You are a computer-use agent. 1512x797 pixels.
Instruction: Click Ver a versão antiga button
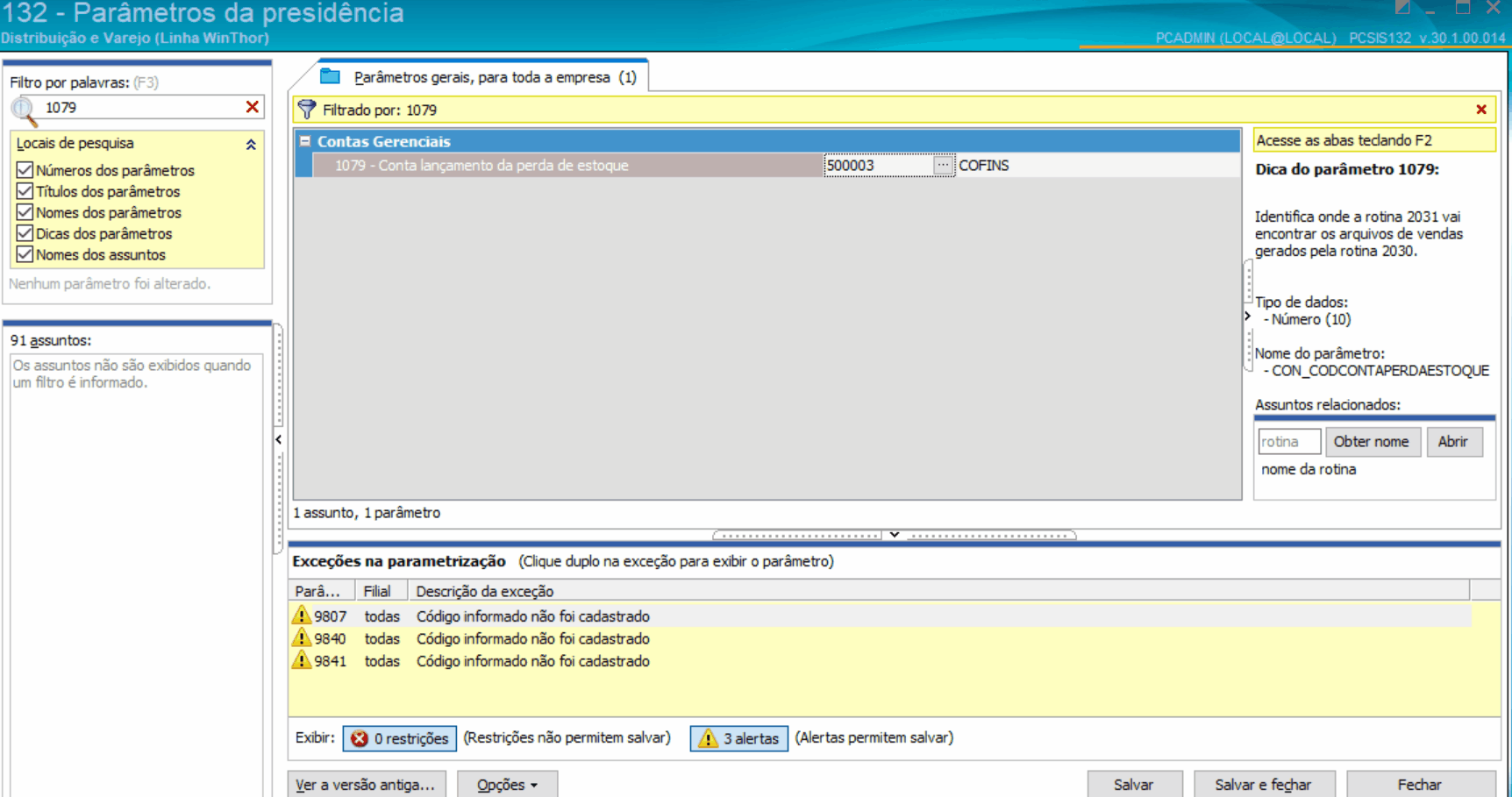(367, 785)
